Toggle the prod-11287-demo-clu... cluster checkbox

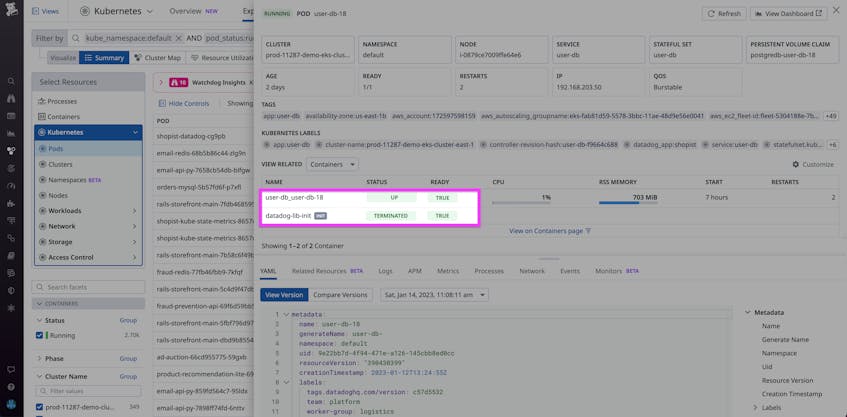click(39, 407)
